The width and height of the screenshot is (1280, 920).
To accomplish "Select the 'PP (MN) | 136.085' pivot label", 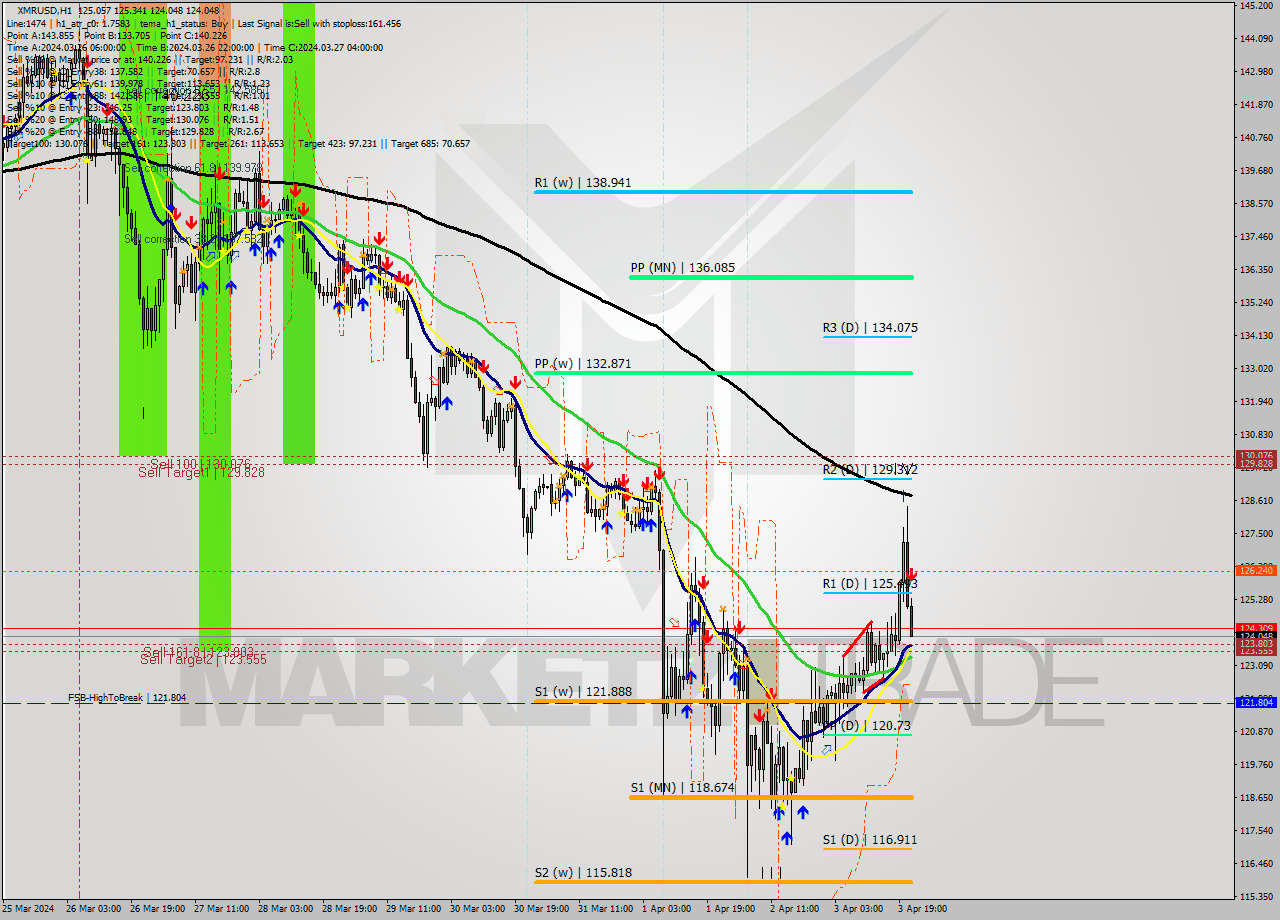I will click(683, 268).
